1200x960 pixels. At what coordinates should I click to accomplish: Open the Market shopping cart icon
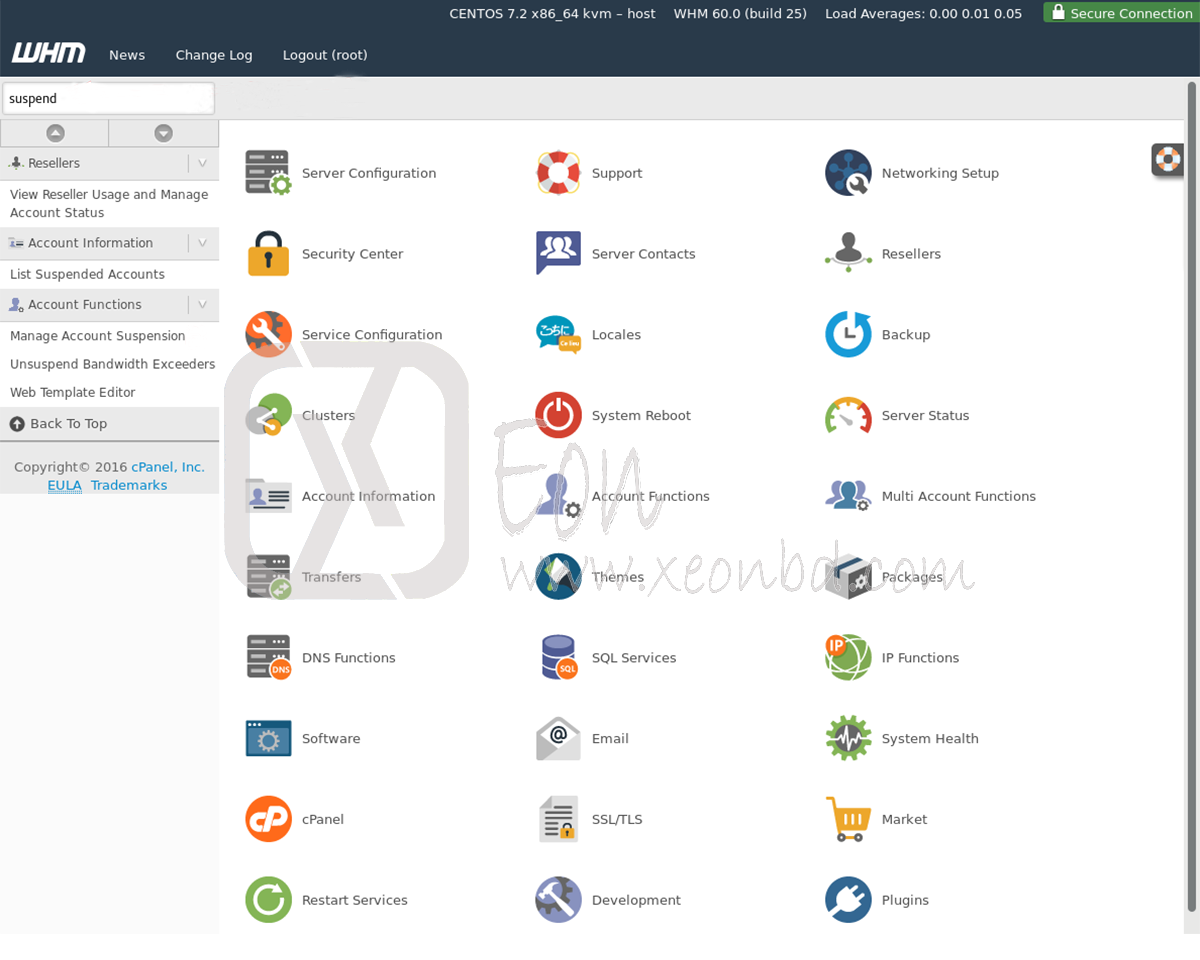848,819
